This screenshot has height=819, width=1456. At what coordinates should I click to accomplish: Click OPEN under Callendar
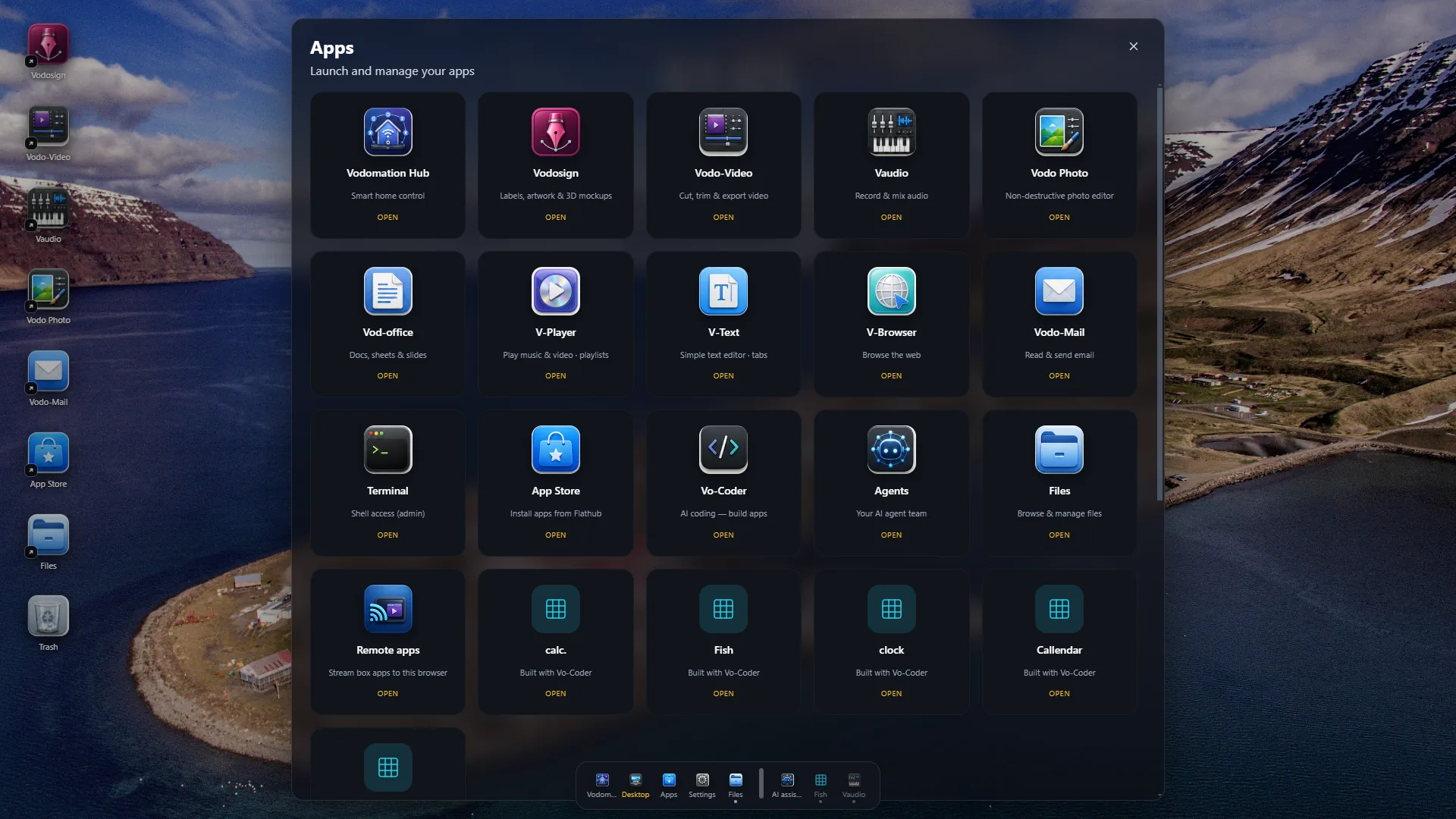tap(1059, 694)
